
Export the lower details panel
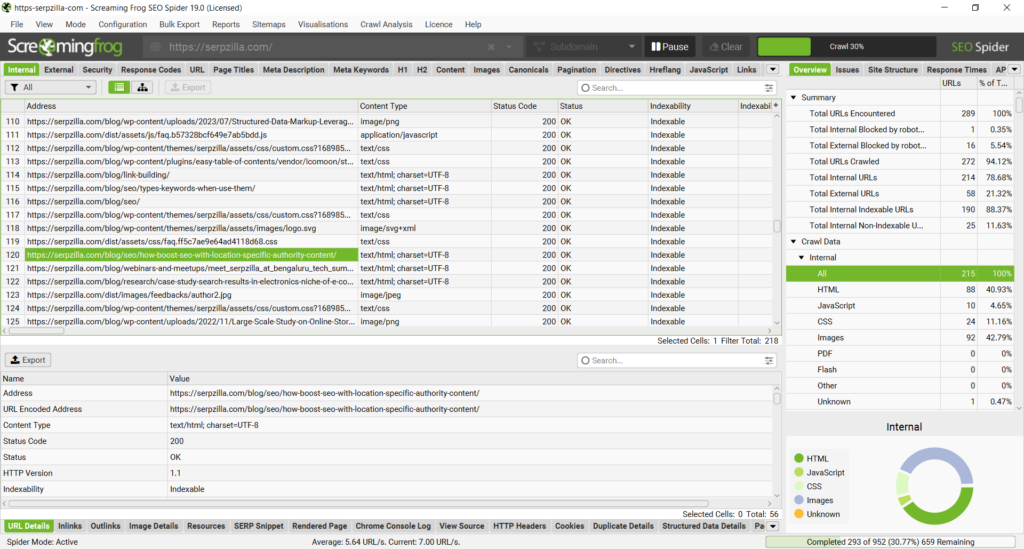[x=28, y=360]
